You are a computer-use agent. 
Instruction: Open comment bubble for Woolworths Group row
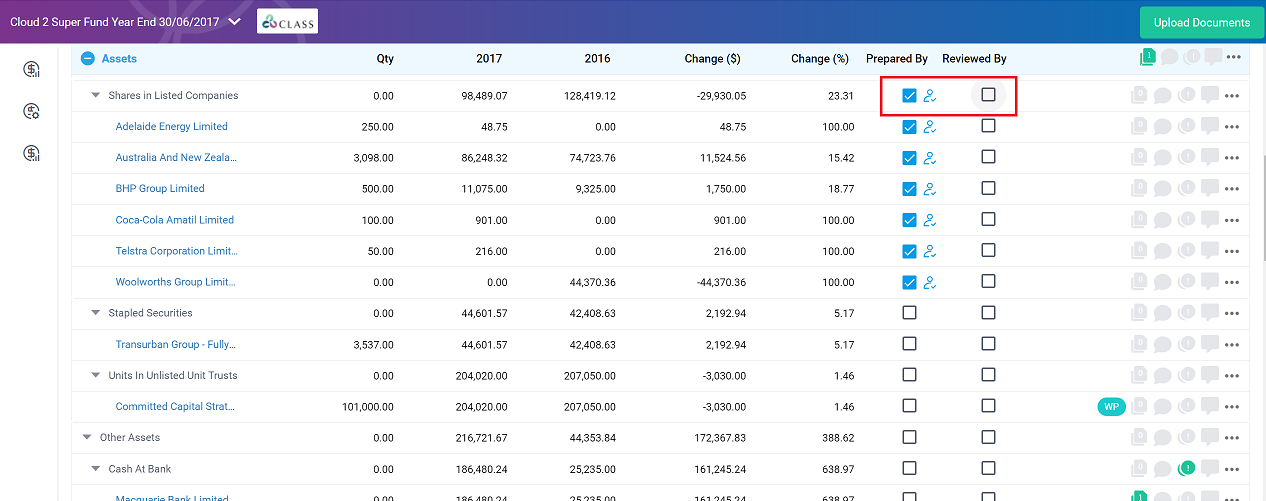click(x=1163, y=282)
